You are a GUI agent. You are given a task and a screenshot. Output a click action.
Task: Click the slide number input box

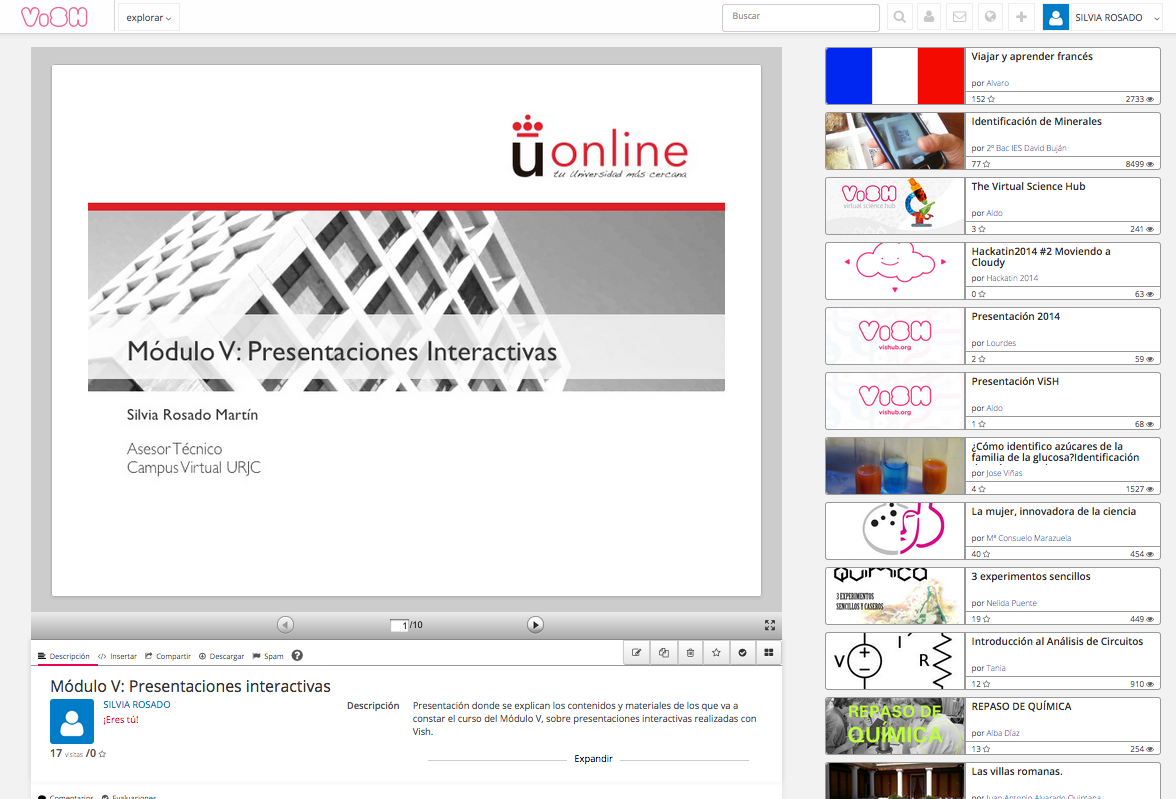(400, 625)
